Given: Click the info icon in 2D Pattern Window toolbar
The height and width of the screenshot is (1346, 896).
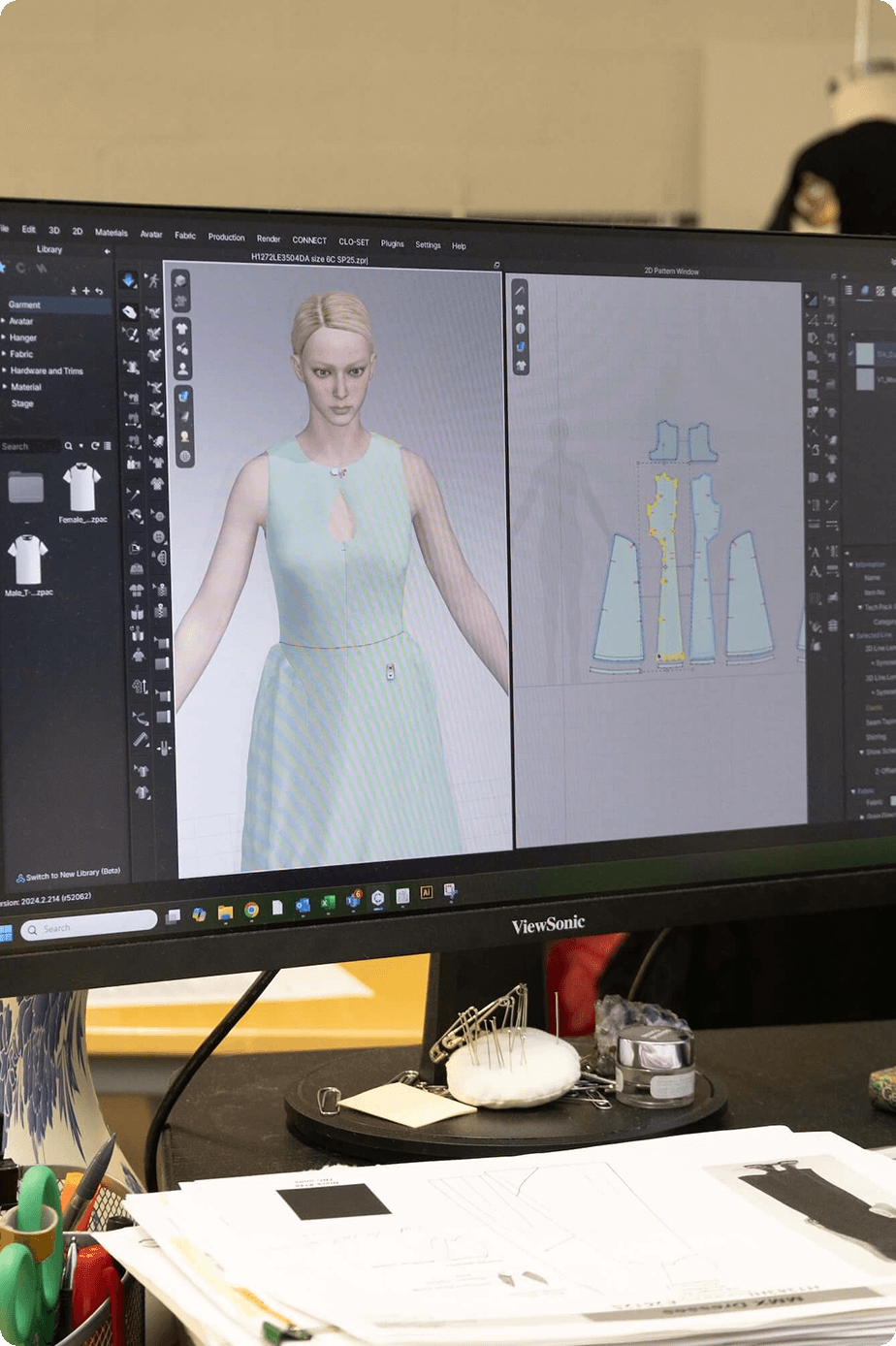Looking at the screenshot, I should coord(520,328).
